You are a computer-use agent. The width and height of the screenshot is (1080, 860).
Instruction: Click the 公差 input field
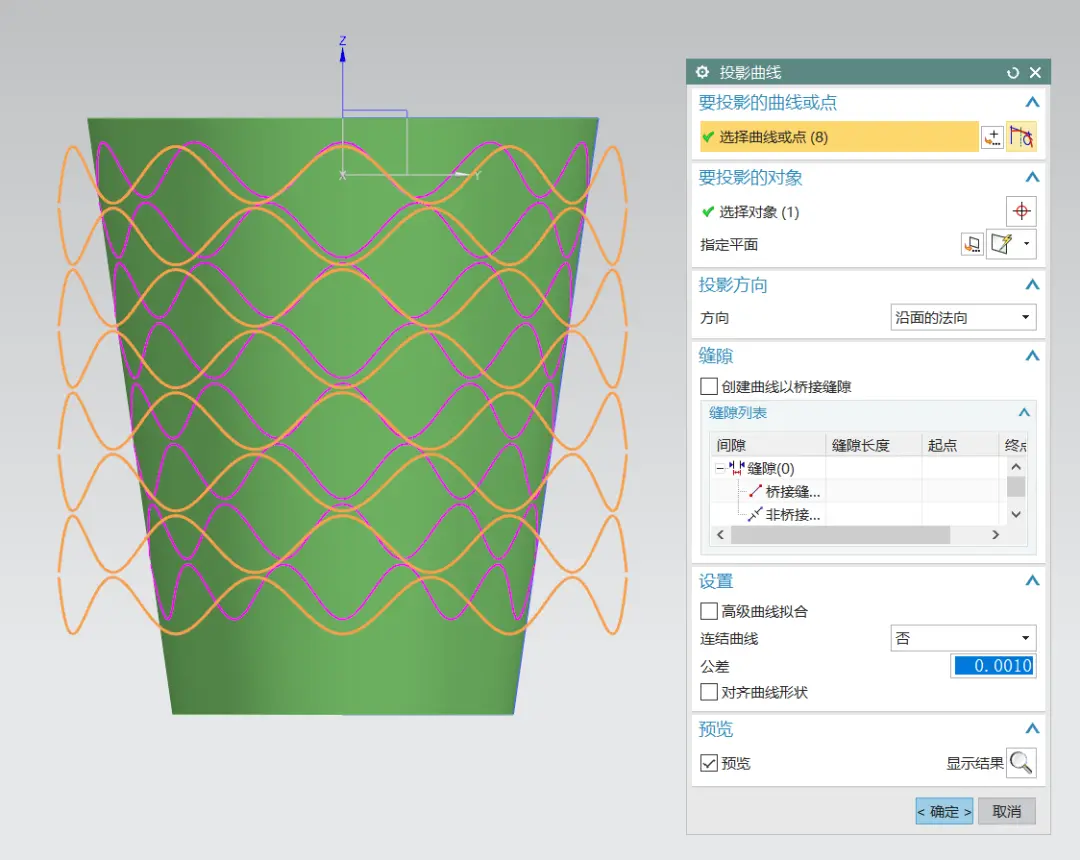[993, 666]
